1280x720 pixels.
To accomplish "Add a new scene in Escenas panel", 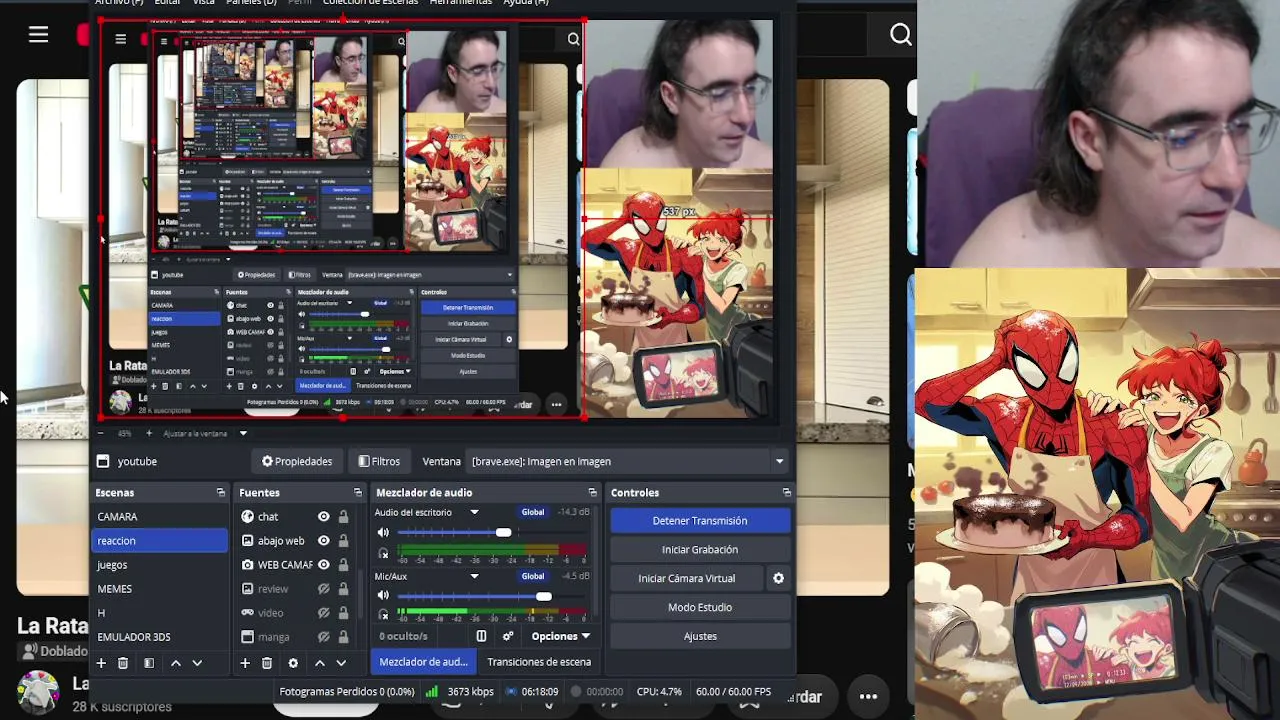I will [101, 663].
